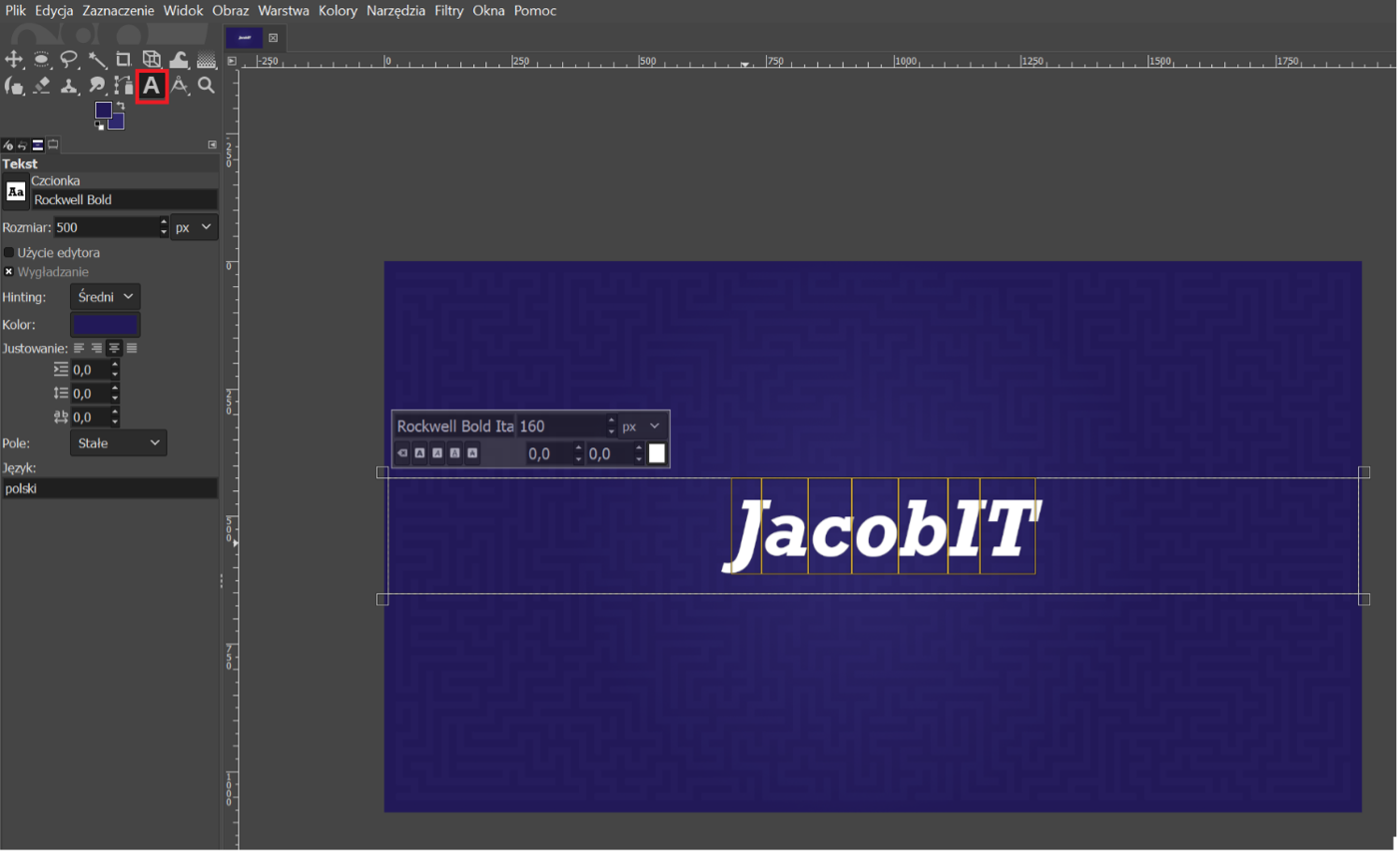Clear text style in the floating toolbar
The width and height of the screenshot is (1400, 854).
[403, 454]
